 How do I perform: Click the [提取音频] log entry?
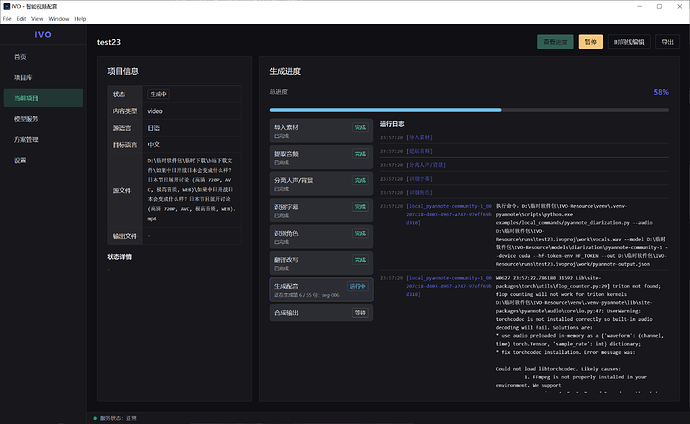click(x=419, y=151)
